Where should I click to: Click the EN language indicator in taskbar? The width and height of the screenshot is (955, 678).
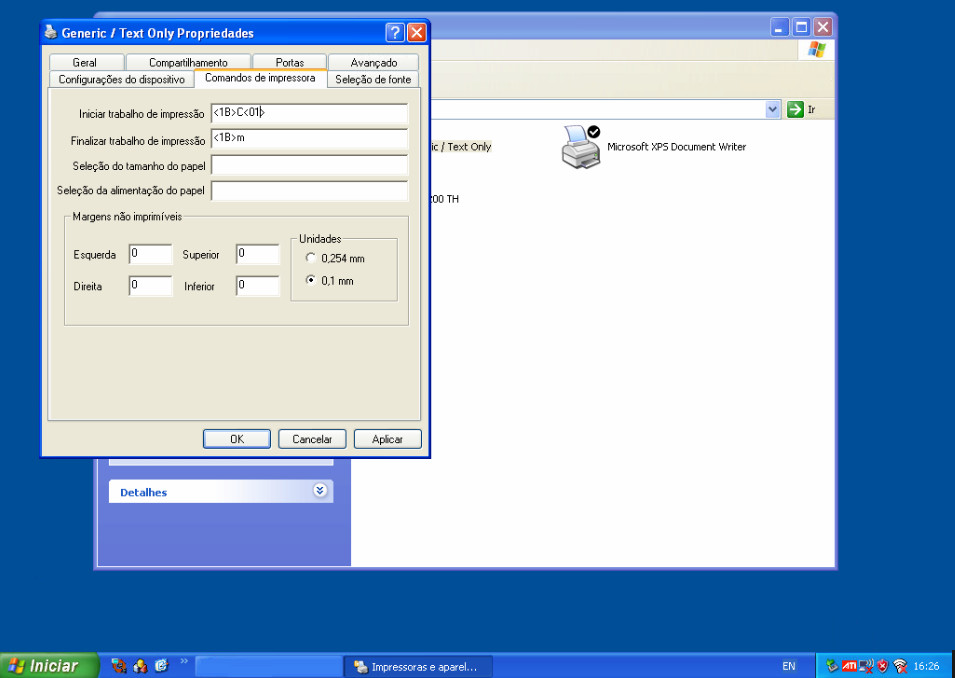pos(788,666)
